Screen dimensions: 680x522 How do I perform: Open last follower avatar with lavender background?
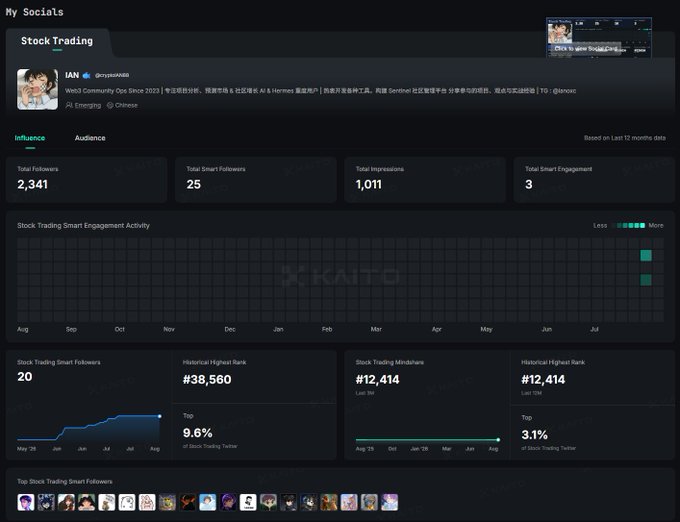point(389,502)
